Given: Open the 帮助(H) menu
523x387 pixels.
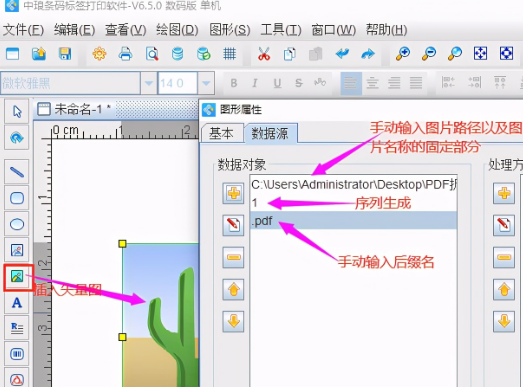Looking at the screenshot, I should click(387, 30).
